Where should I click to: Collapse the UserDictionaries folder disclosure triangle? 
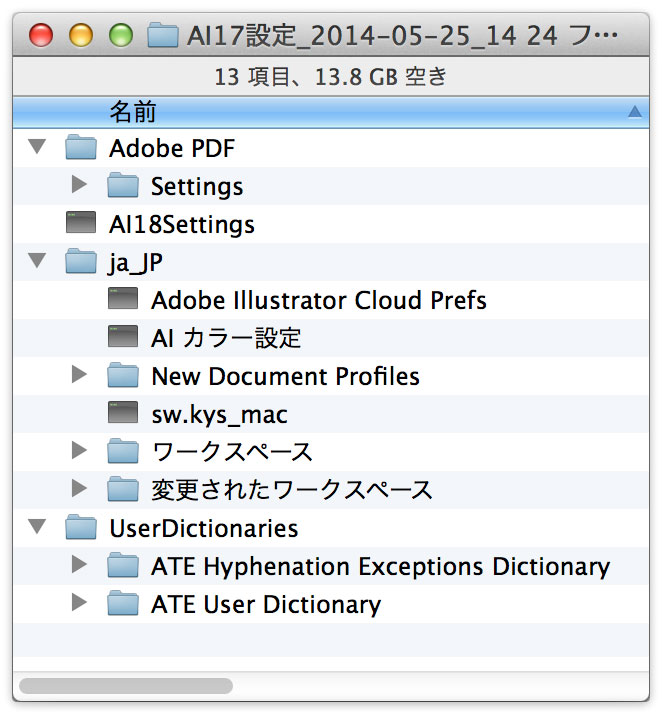pyautogui.click(x=37, y=527)
